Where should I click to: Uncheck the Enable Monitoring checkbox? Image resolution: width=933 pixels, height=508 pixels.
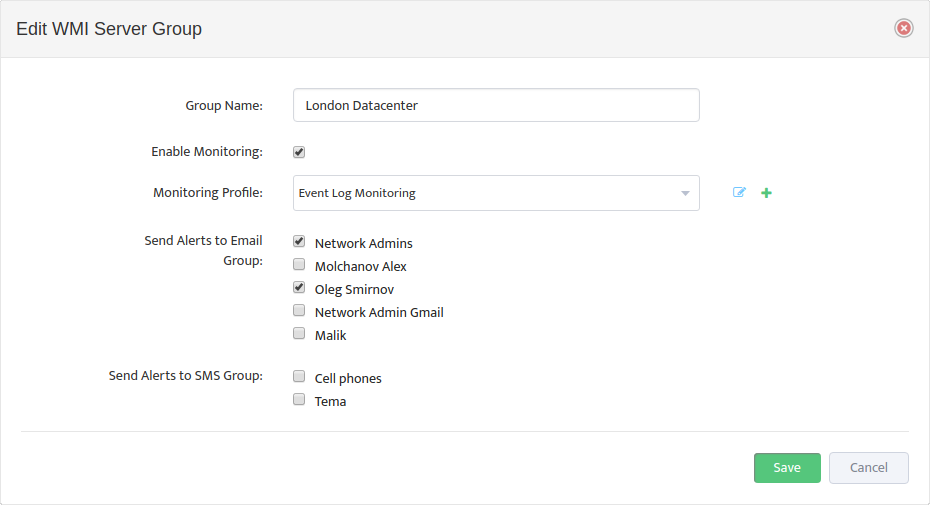point(299,152)
